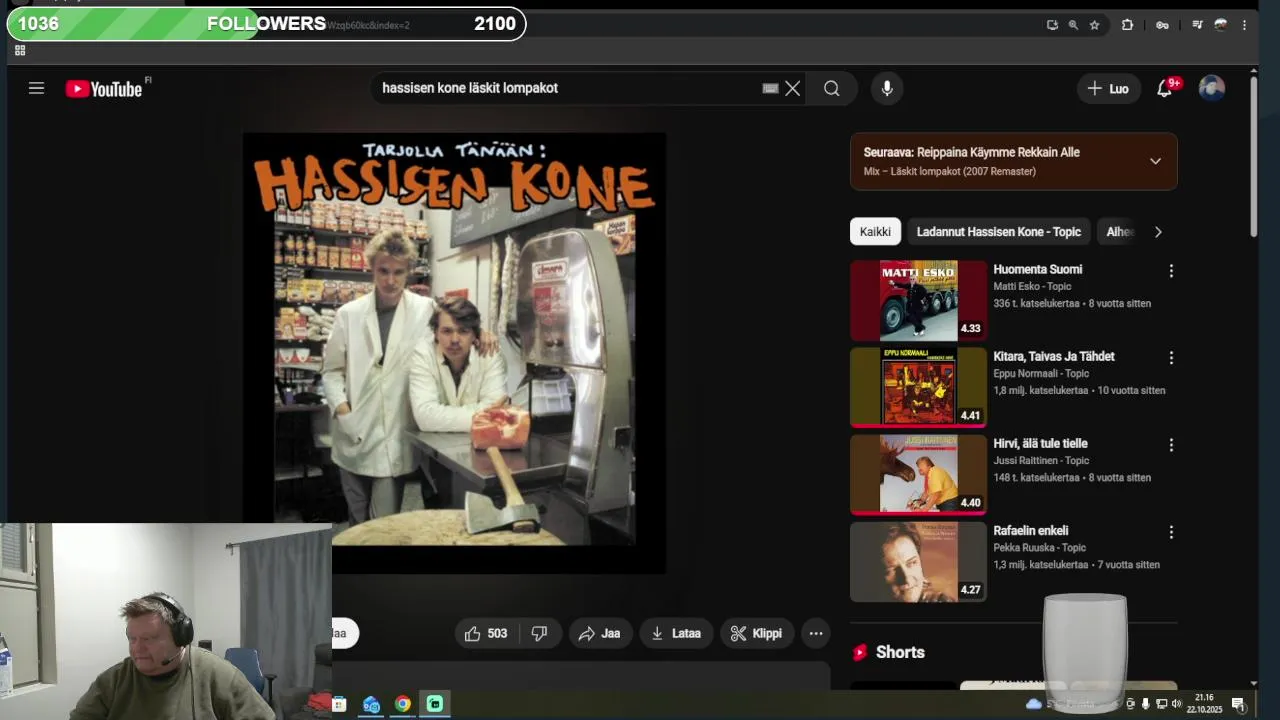The height and width of the screenshot is (720, 1280).
Task: Start voice search with the microphone icon
Action: (886, 88)
